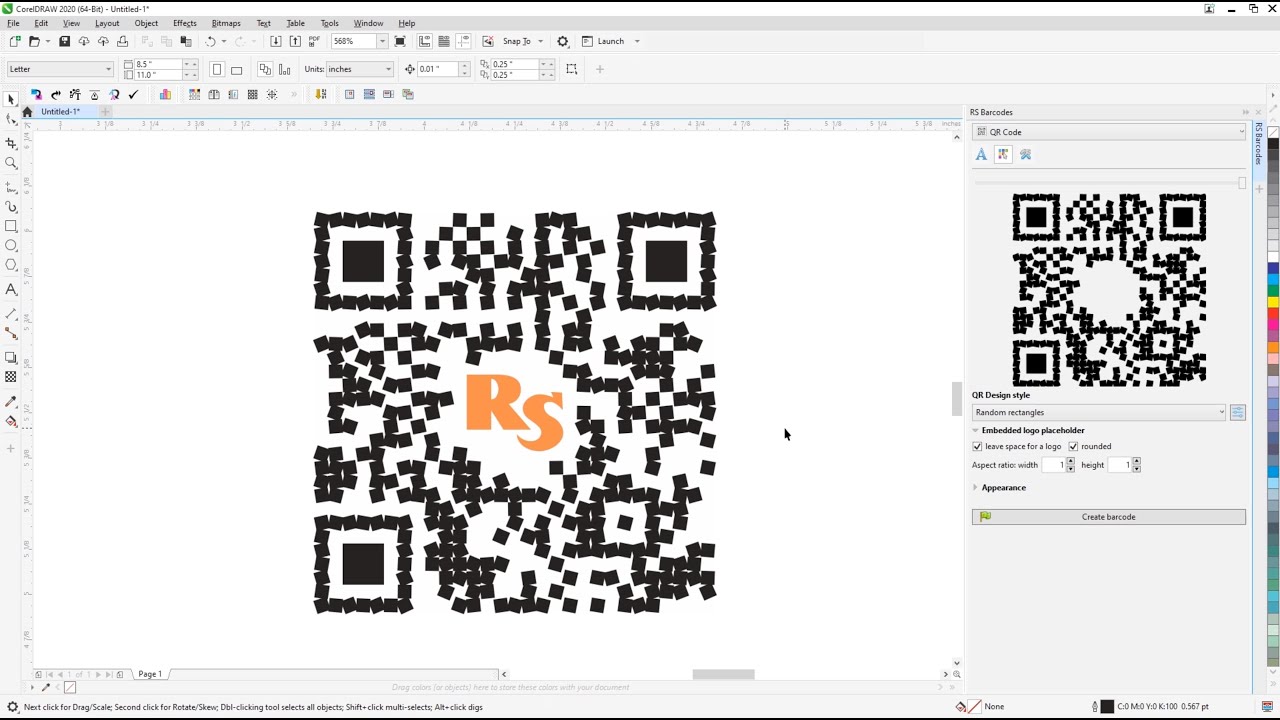Toggle the 'rounded' checkbox
Viewport: 1280px width, 720px height.
coord(1073,446)
